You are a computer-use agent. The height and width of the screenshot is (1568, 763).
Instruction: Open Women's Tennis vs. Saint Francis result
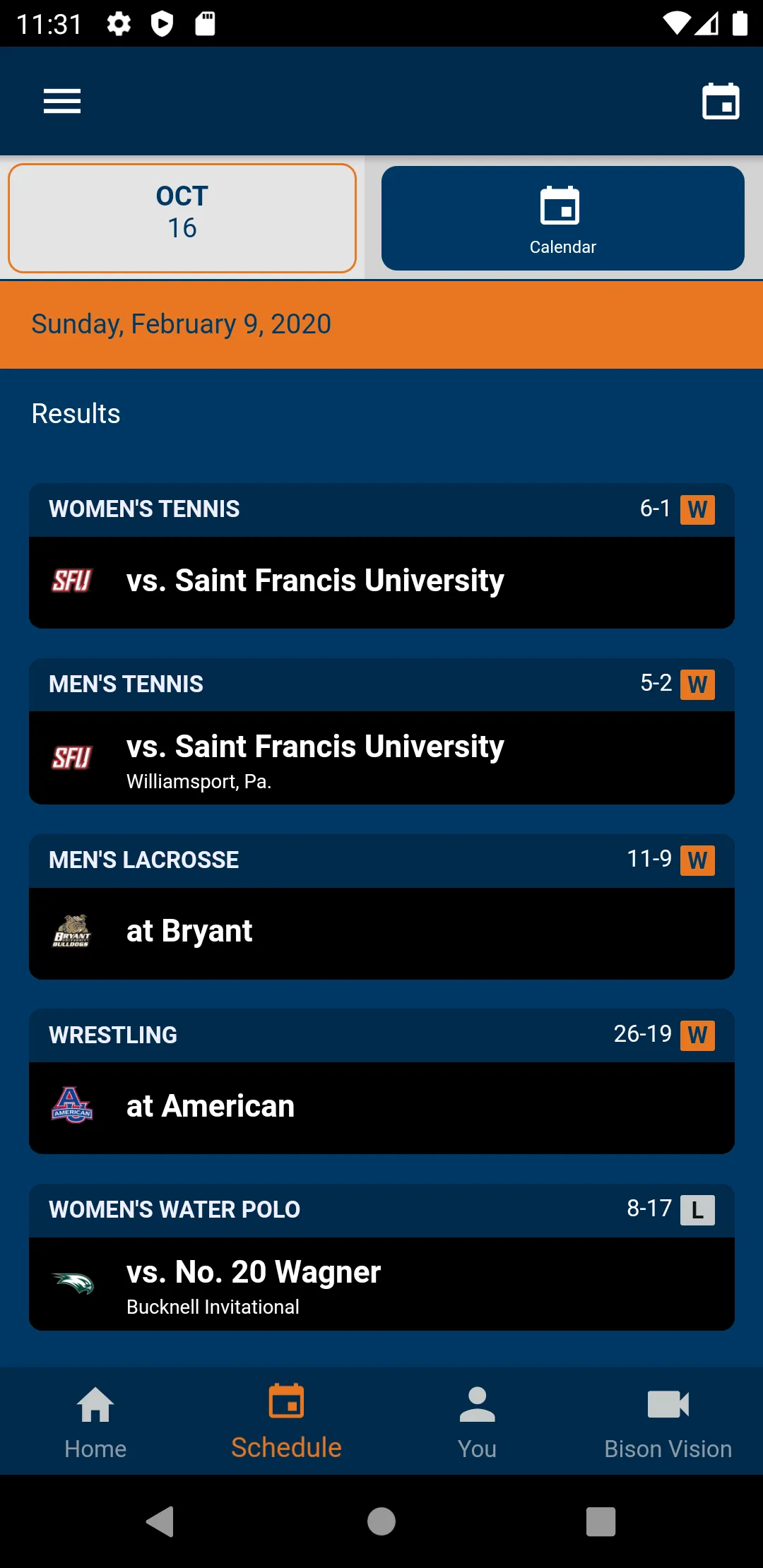tap(381, 556)
